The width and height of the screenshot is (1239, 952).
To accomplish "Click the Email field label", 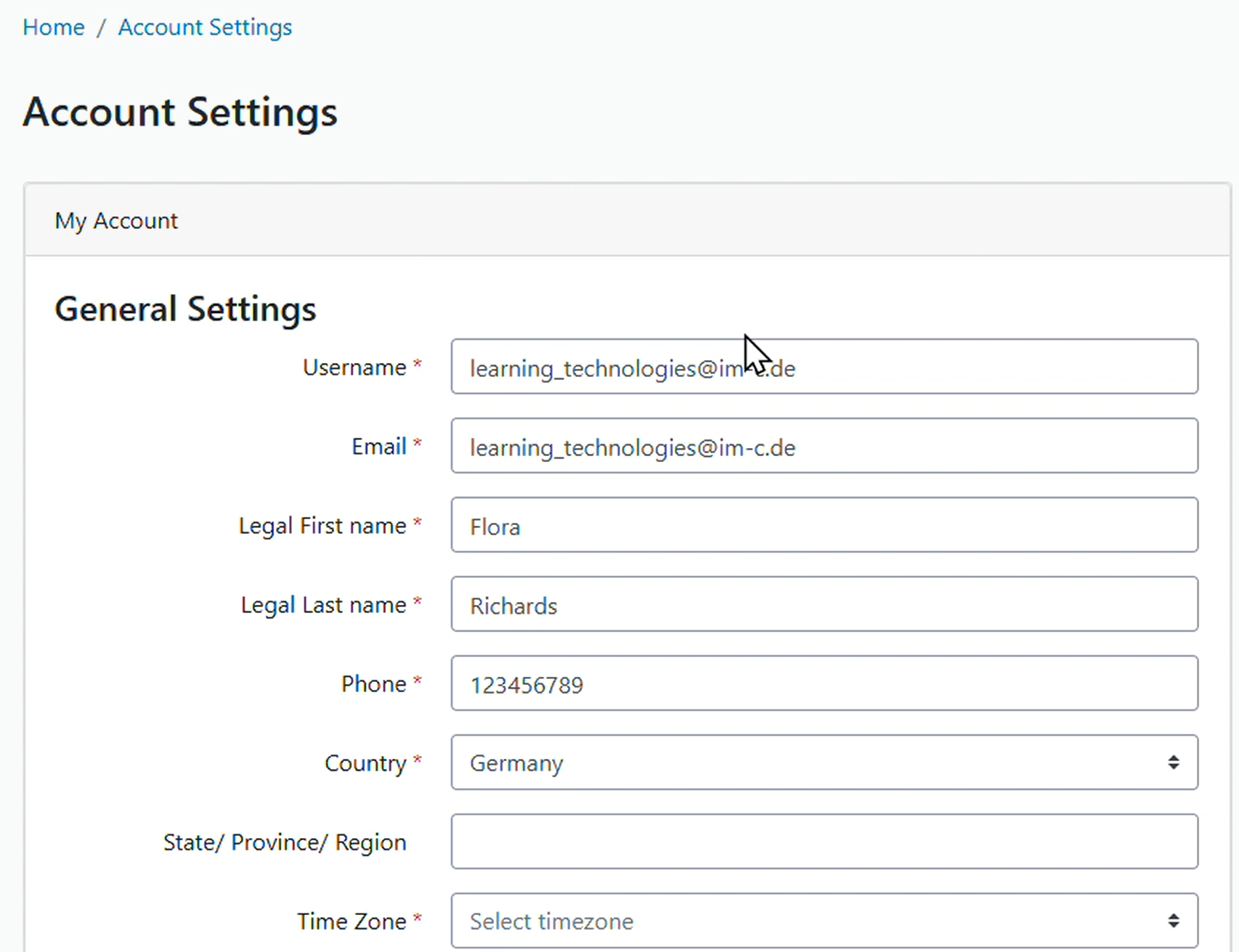I will click(378, 447).
